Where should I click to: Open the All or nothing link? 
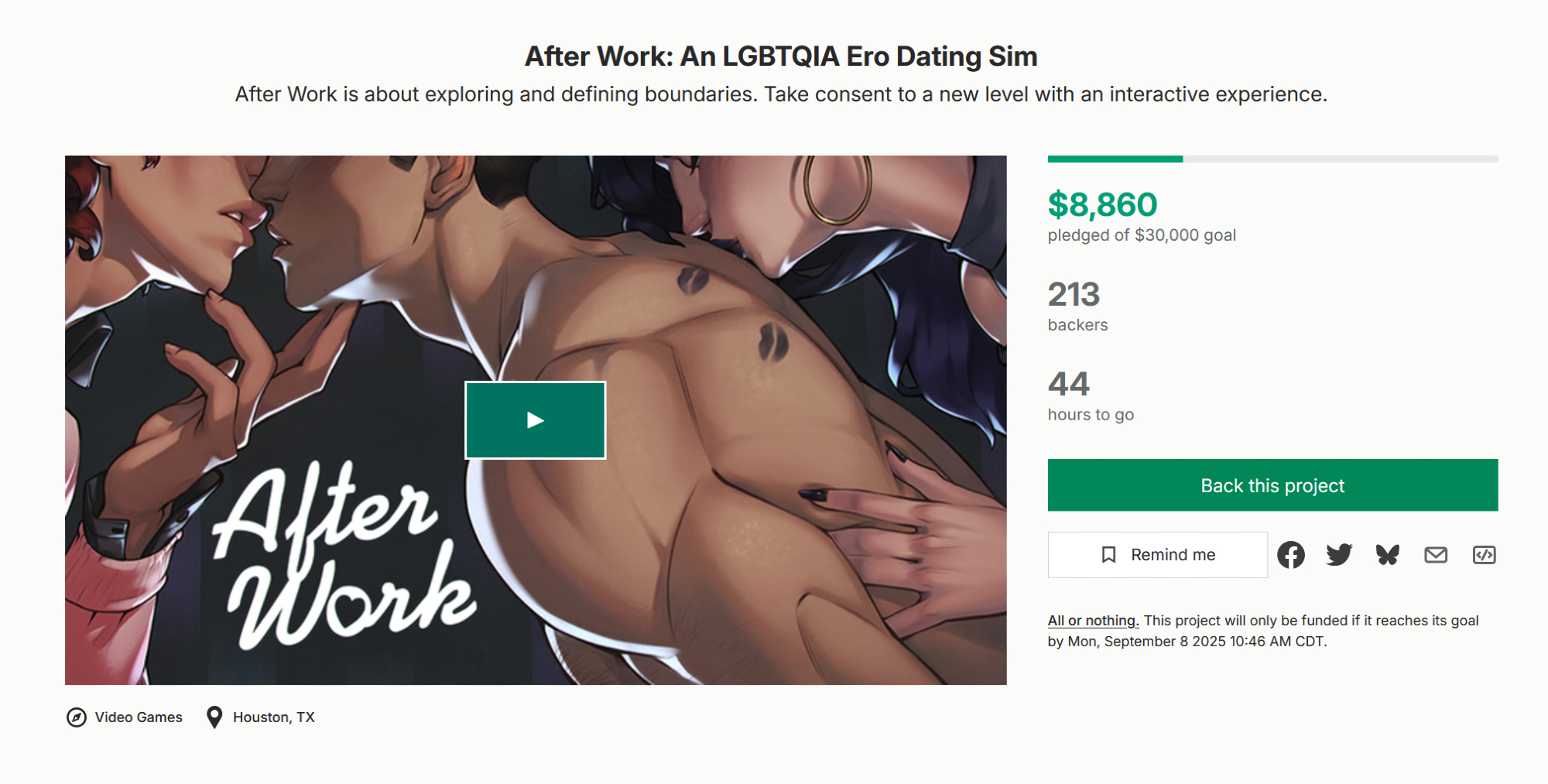1093,621
